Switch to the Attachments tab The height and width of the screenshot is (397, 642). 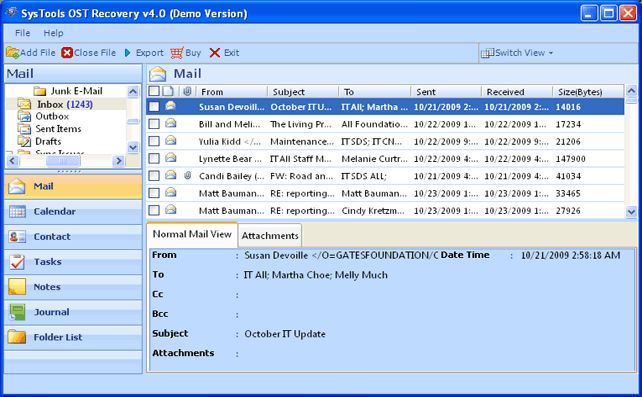pyautogui.click(x=270, y=236)
